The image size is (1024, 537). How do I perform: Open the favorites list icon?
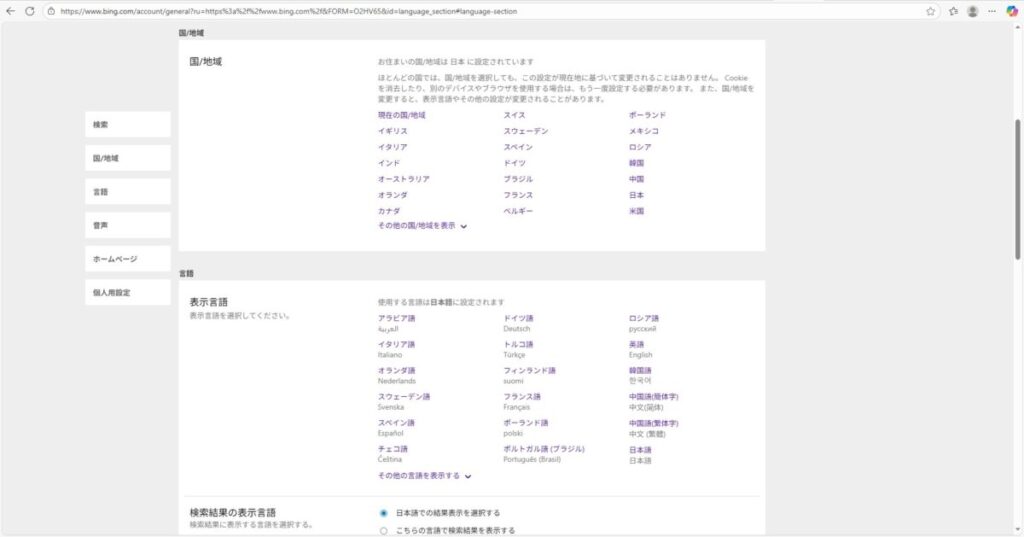click(953, 11)
